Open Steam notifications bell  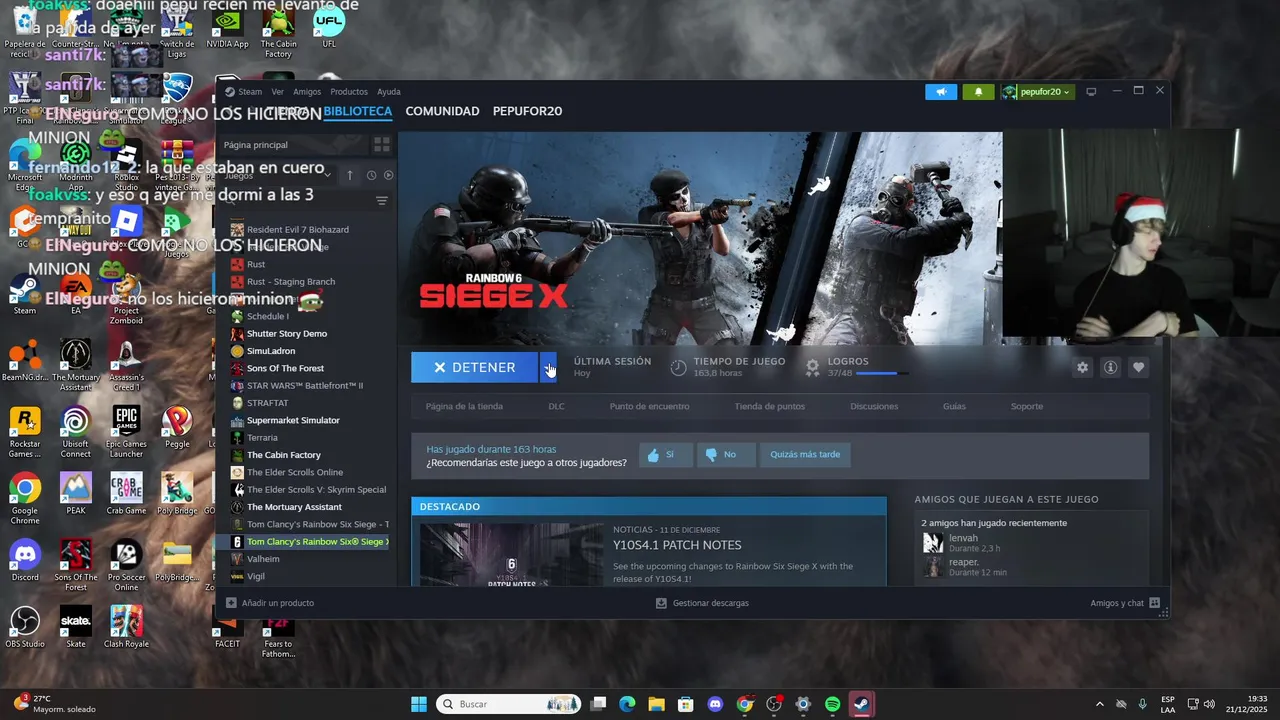(978, 92)
